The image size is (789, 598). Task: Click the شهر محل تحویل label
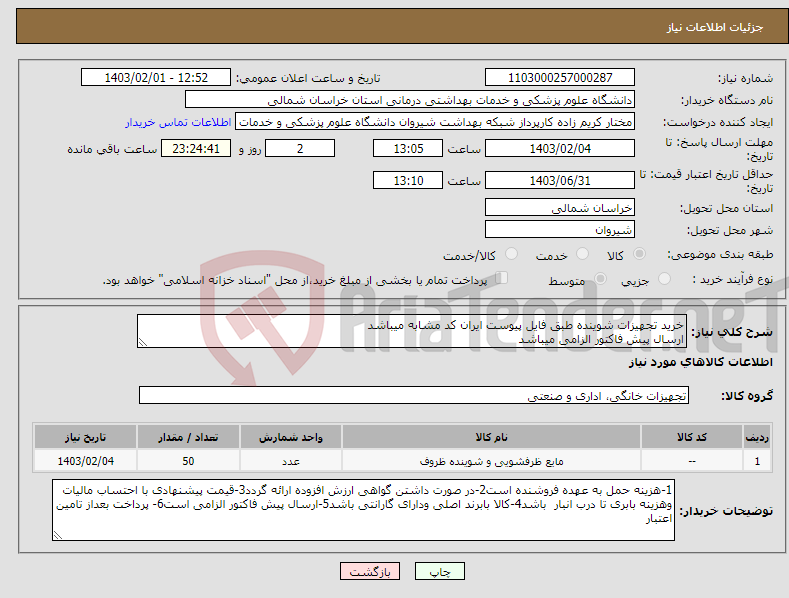[730, 230]
